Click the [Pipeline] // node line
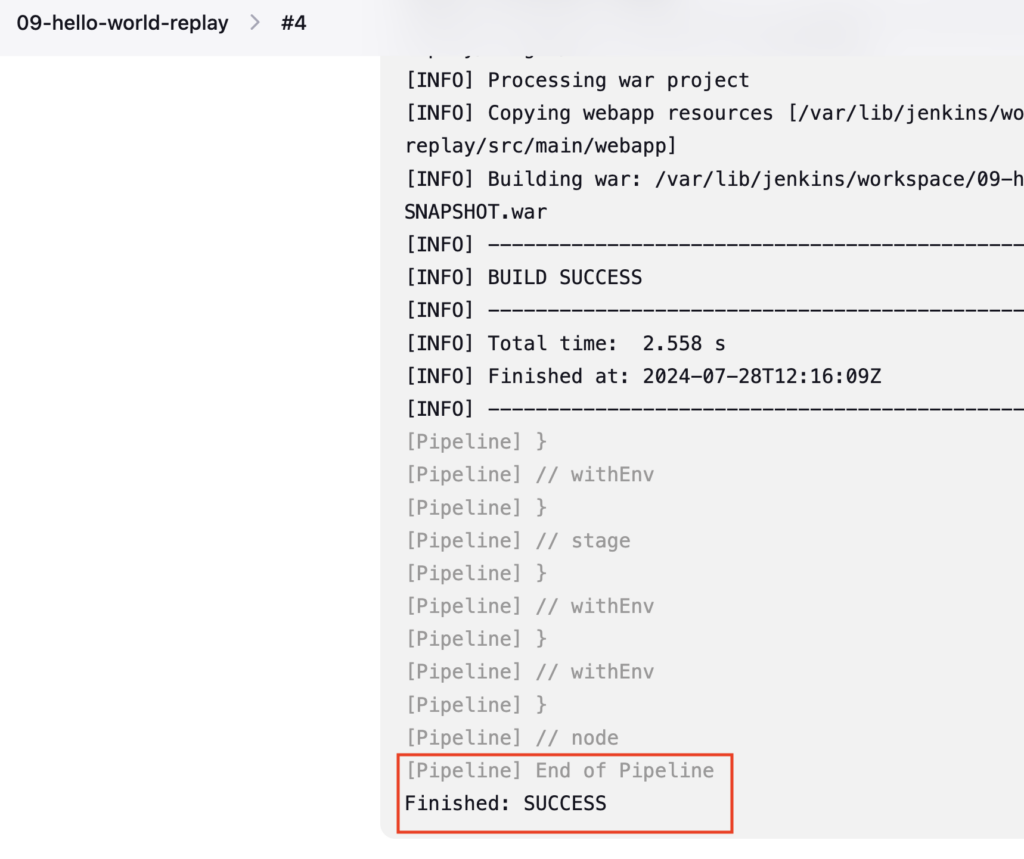The image size is (1024, 859). (x=512, y=738)
